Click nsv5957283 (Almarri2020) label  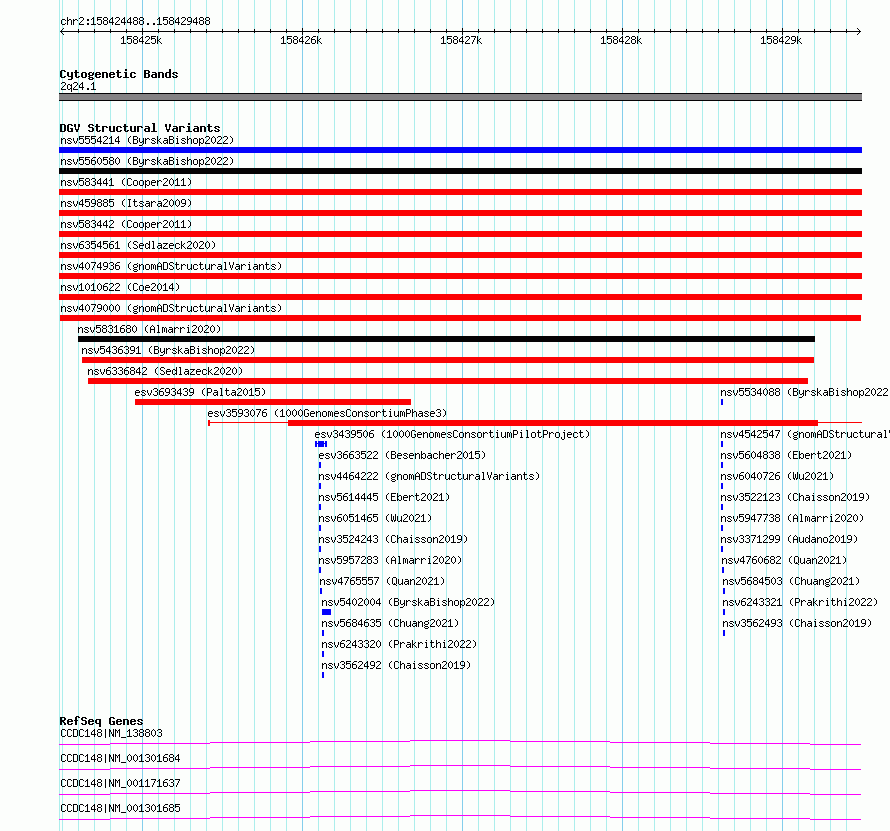coord(390,560)
